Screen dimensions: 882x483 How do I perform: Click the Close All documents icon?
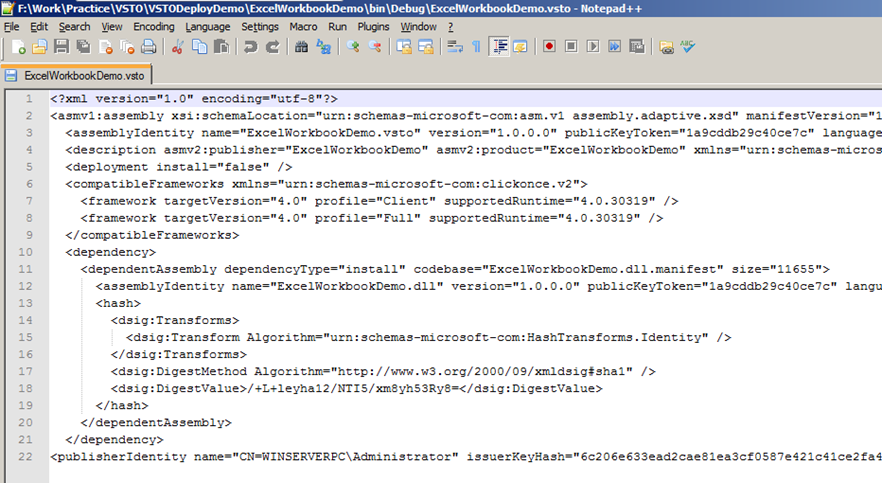pyautogui.click(x=127, y=47)
